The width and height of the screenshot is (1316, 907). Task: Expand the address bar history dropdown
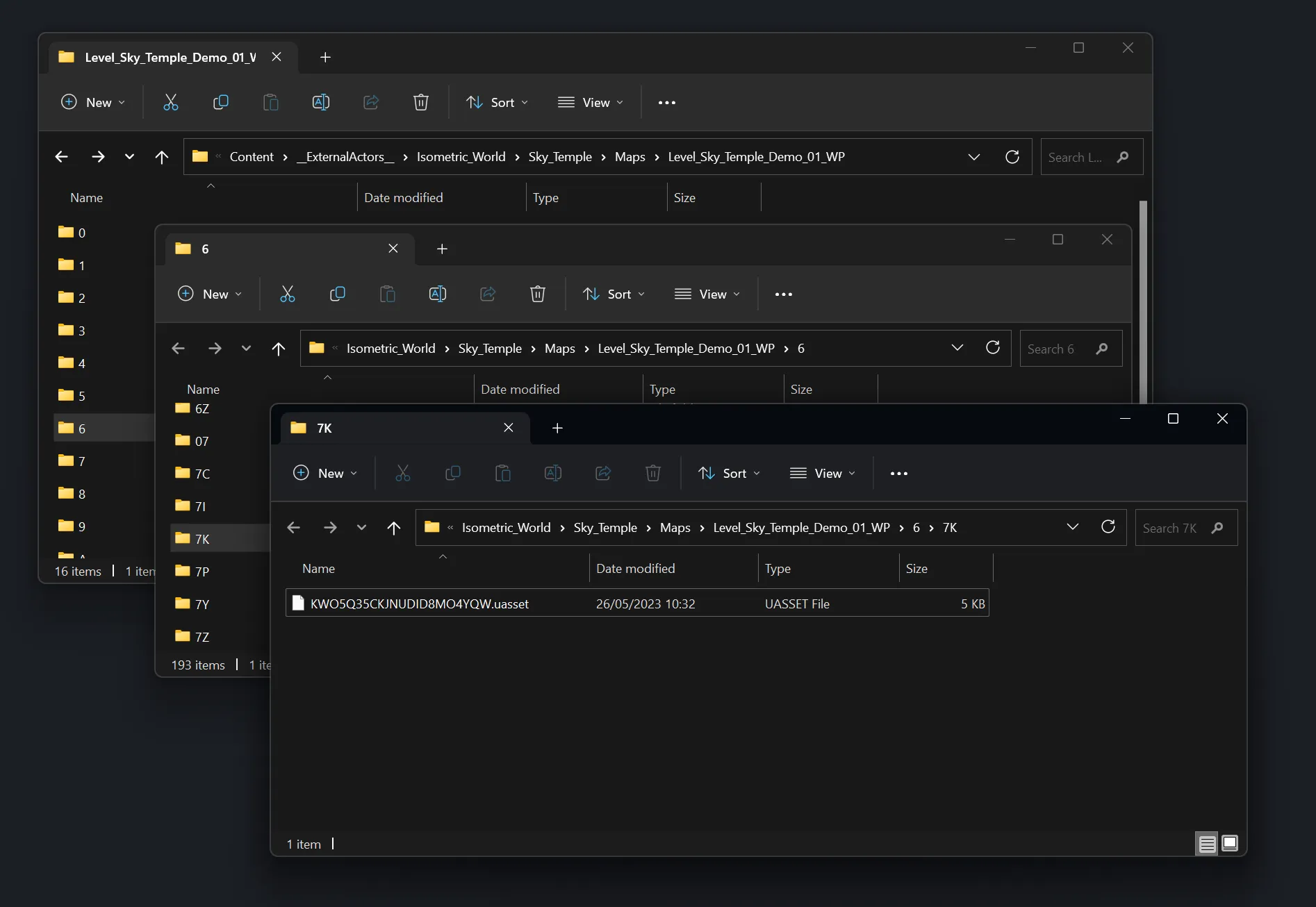pos(1073,527)
